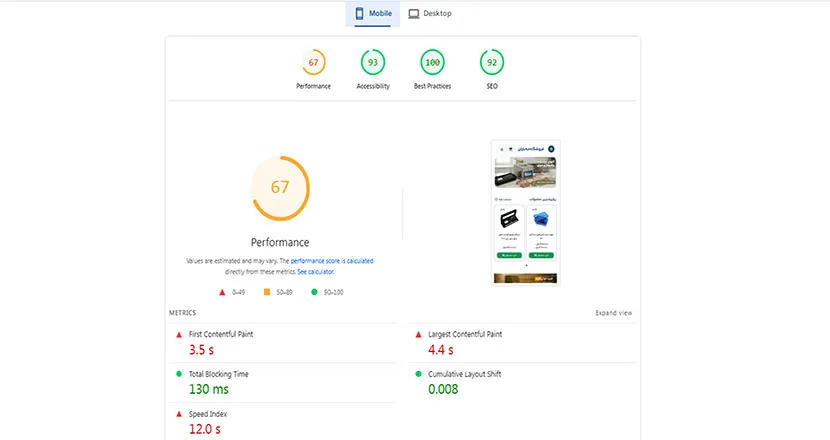Click the 4.4 s Largest Contentful Paint value
Screen dimensions: 830x440
click(x=441, y=350)
